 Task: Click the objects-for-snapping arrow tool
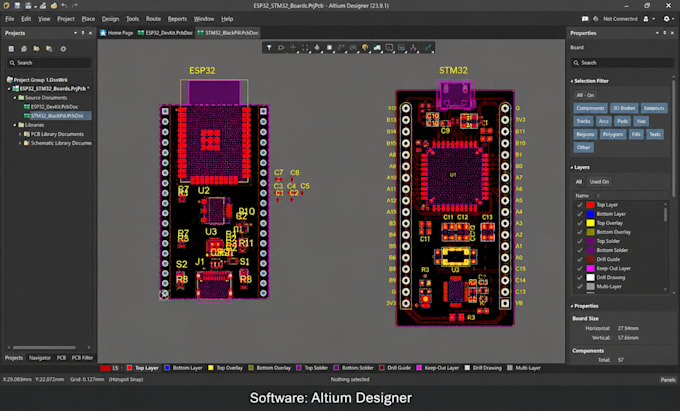coord(281,48)
